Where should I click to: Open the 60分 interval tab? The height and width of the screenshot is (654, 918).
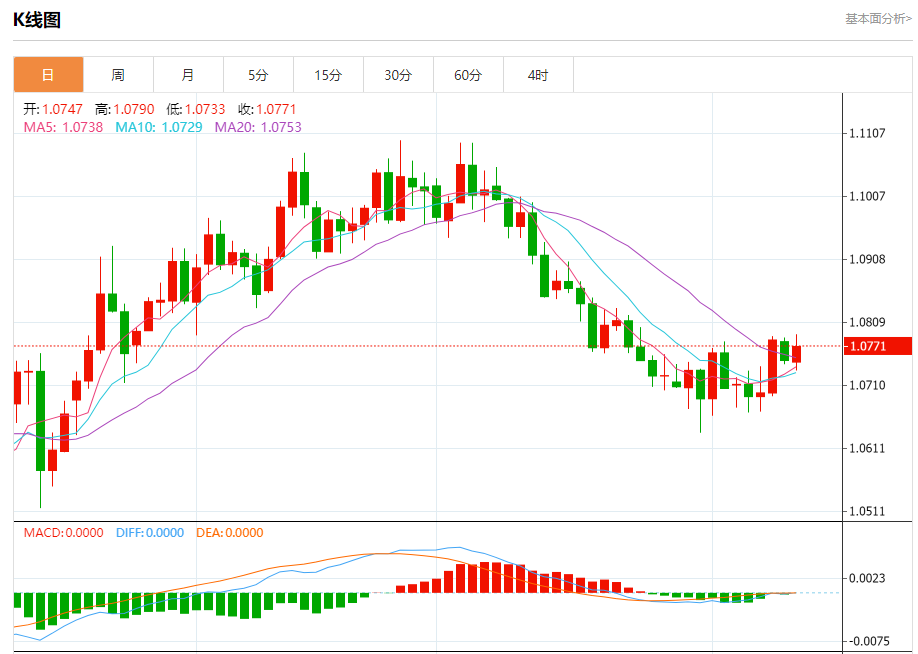point(468,75)
